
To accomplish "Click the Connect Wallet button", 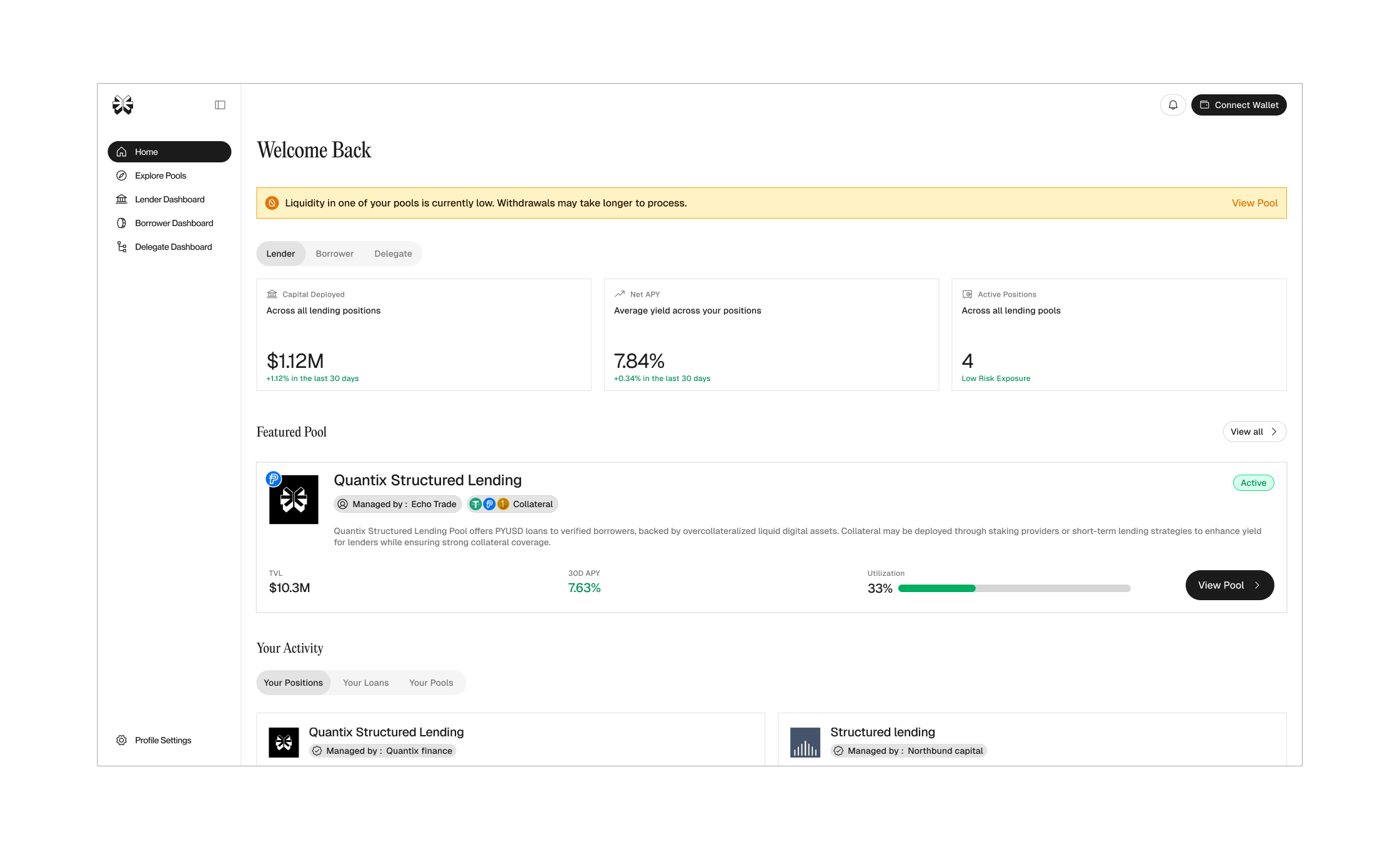I will pyautogui.click(x=1239, y=105).
